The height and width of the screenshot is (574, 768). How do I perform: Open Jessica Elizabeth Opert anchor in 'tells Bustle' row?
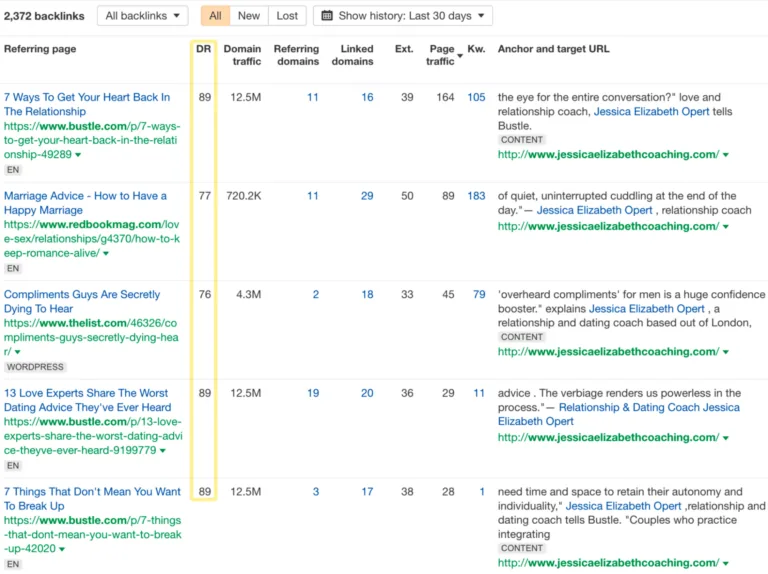pyautogui.click(x=651, y=112)
